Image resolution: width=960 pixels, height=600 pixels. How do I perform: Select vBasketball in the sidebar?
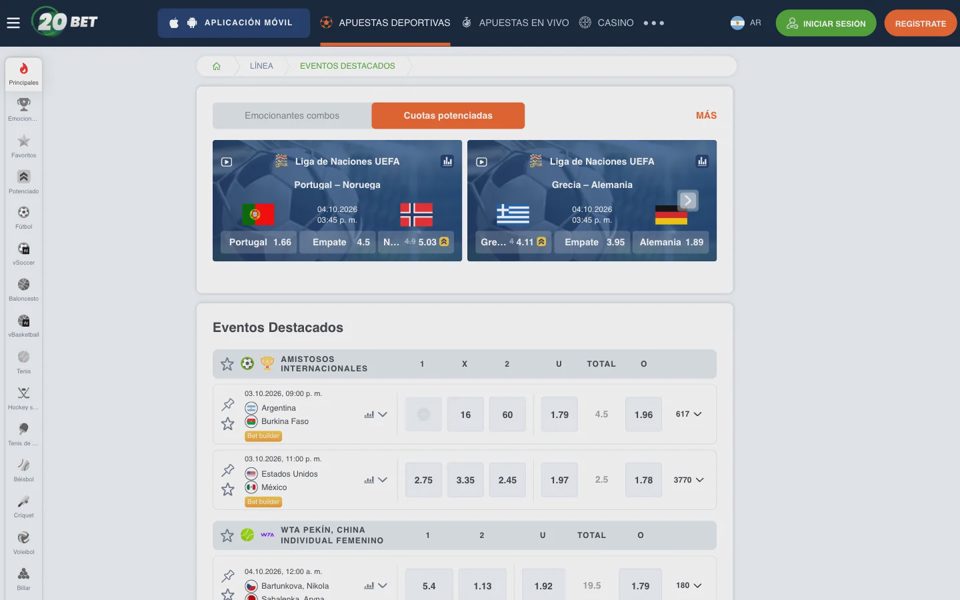[x=23, y=326]
